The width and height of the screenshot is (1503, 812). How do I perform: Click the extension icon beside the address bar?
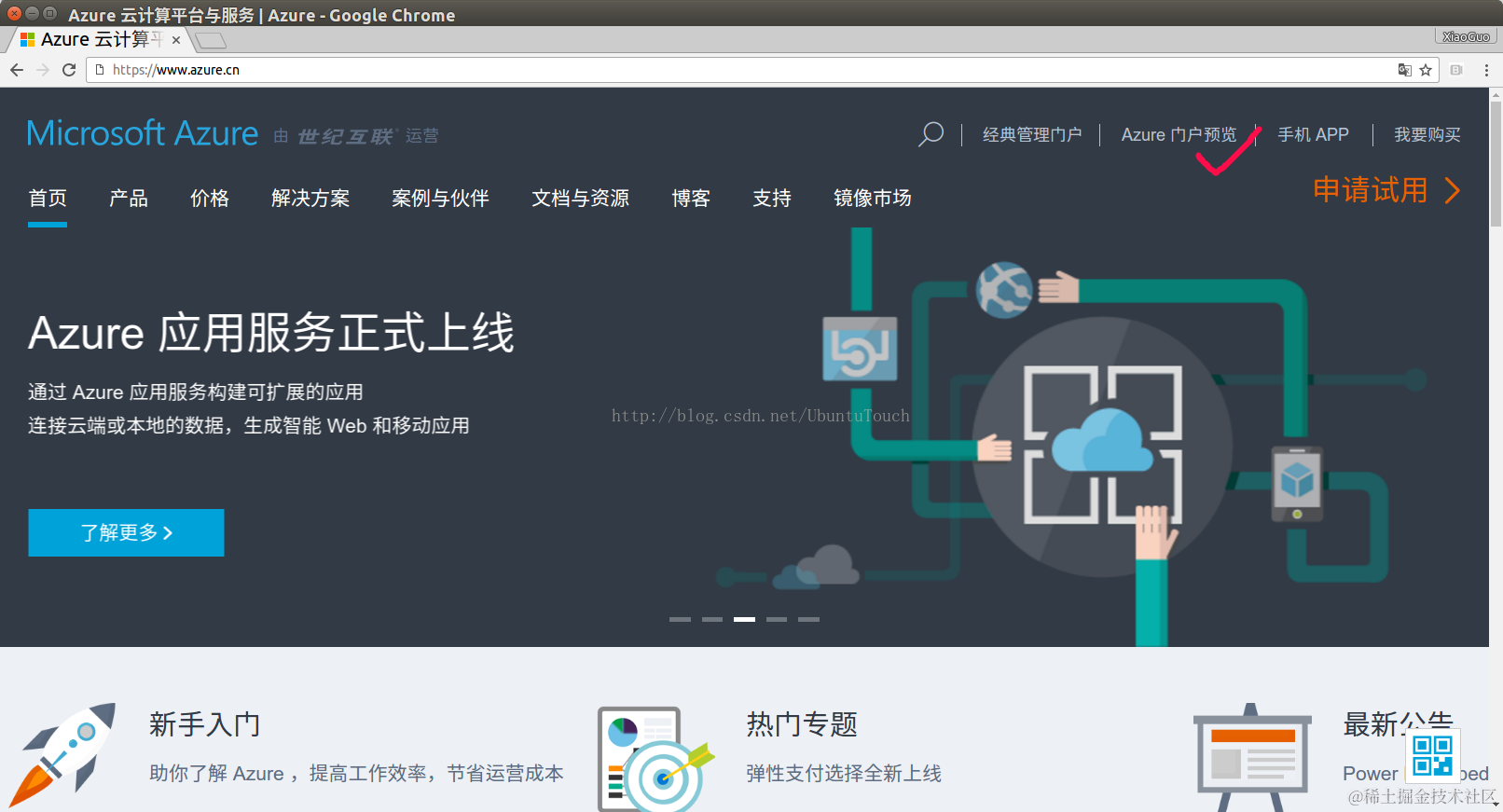pyautogui.click(x=1456, y=70)
